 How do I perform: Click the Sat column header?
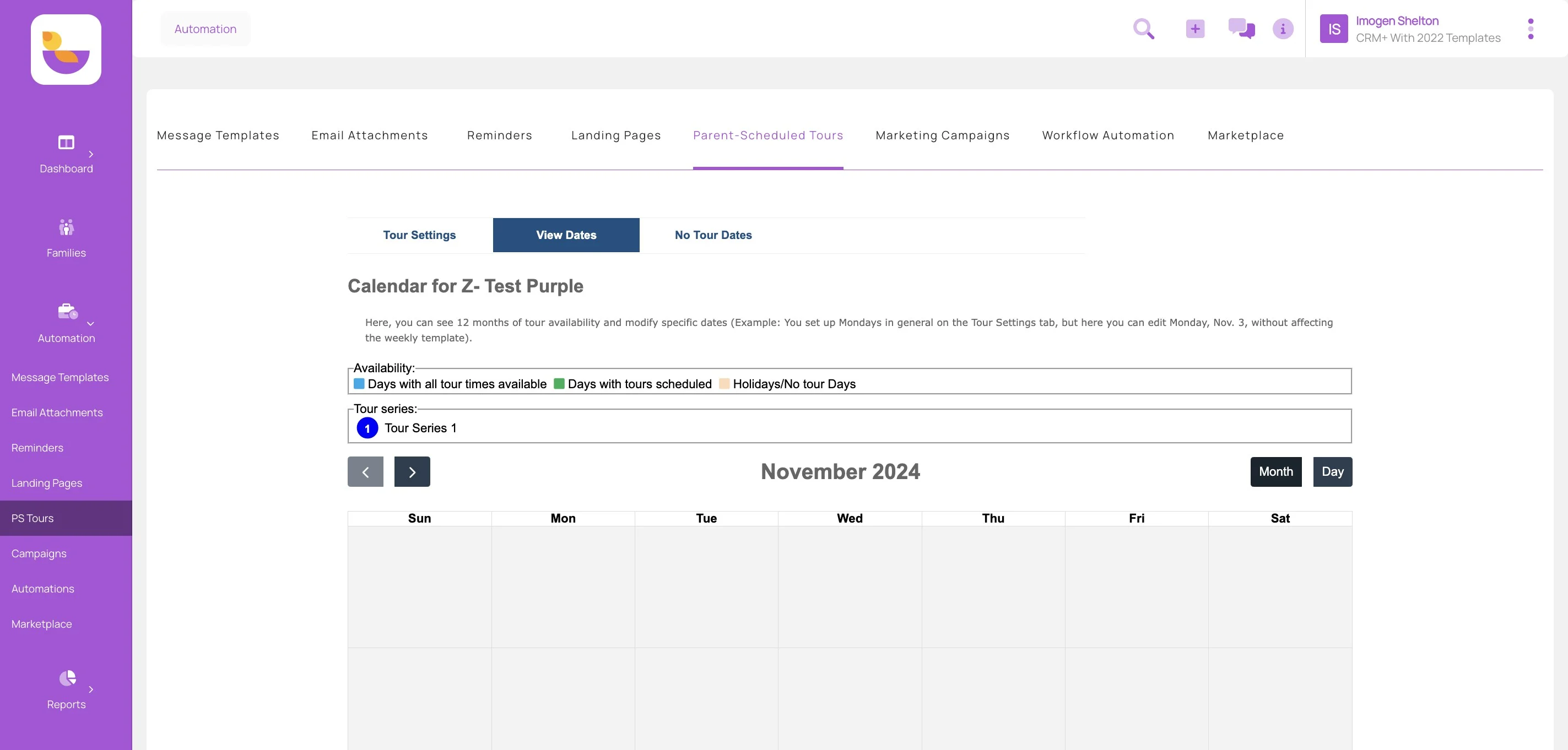point(1280,518)
